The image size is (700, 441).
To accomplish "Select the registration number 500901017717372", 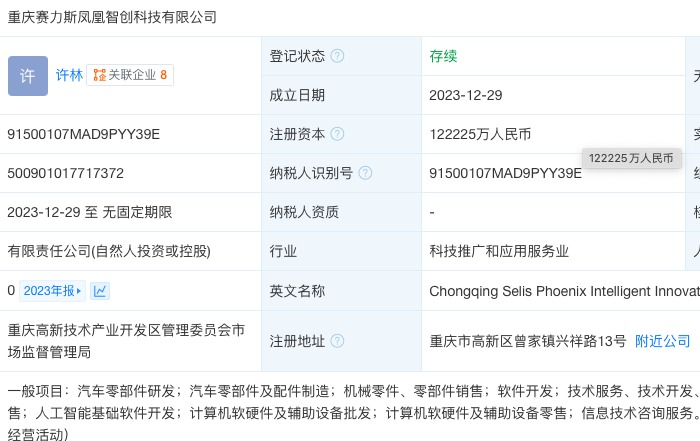I will tap(65, 173).
